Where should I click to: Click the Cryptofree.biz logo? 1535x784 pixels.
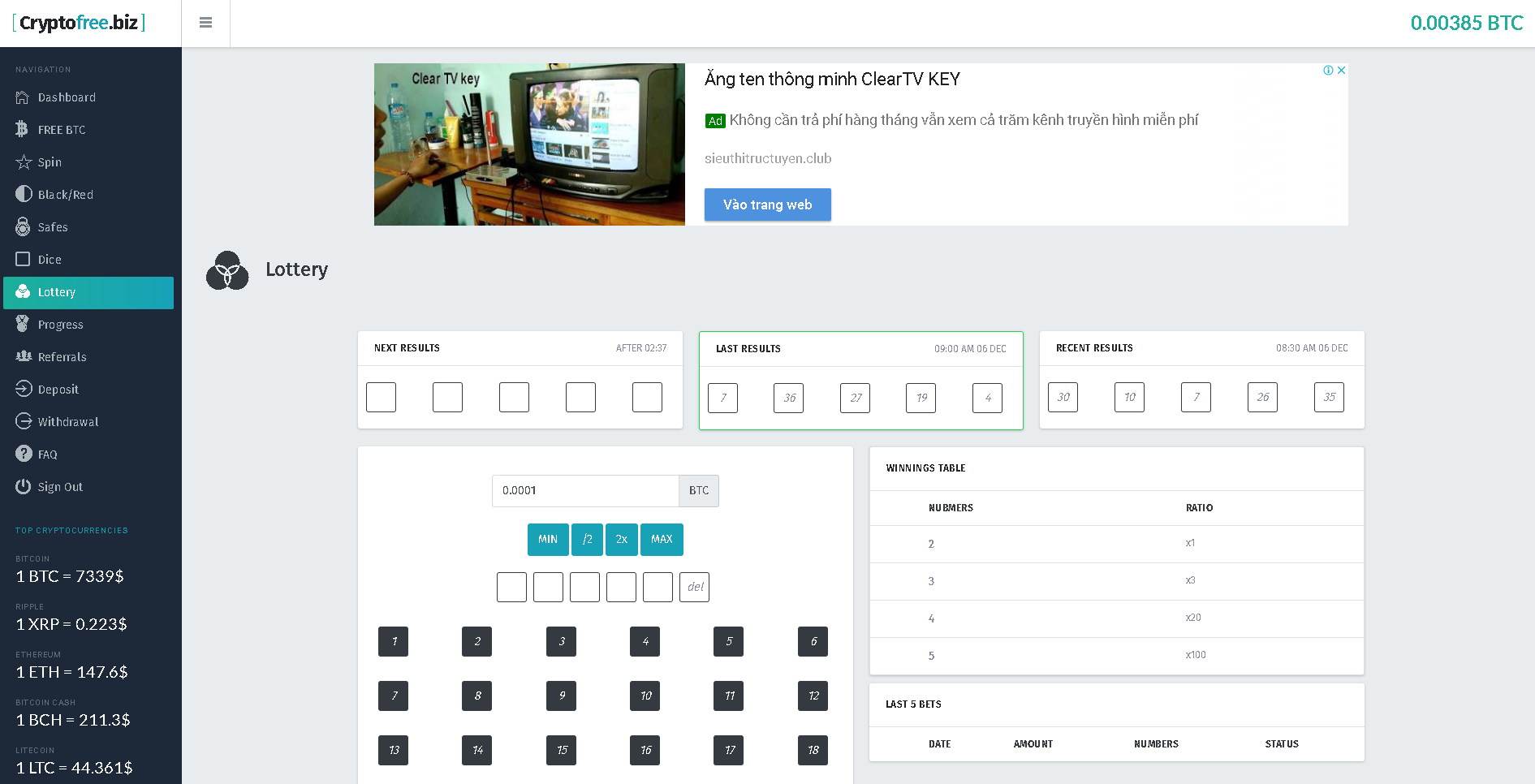[79, 23]
